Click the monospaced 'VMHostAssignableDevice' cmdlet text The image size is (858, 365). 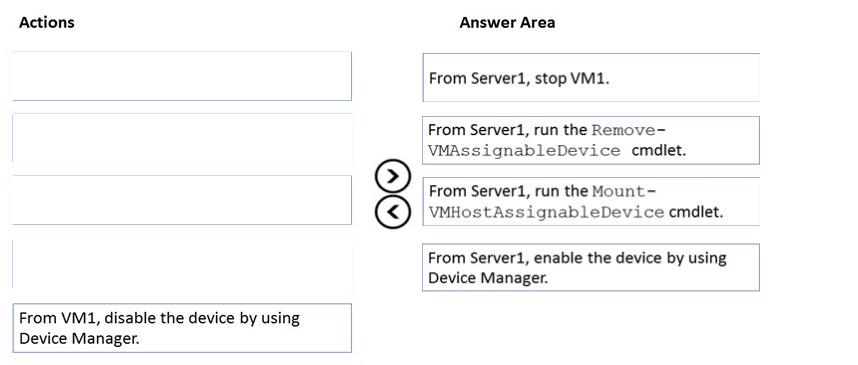click(546, 212)
